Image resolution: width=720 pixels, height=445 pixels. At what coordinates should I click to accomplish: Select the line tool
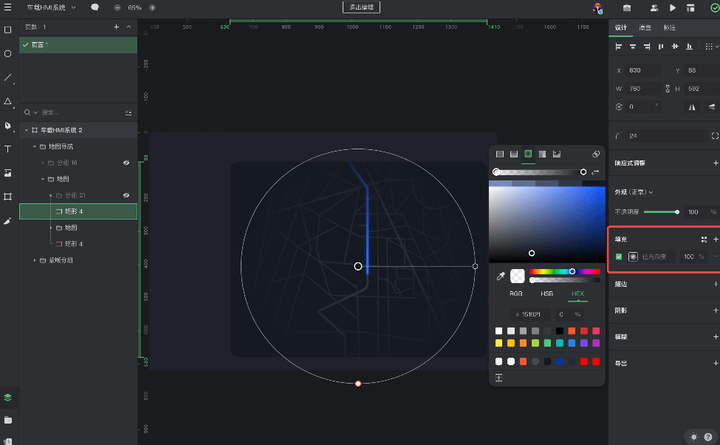click(x=8, y=78)
